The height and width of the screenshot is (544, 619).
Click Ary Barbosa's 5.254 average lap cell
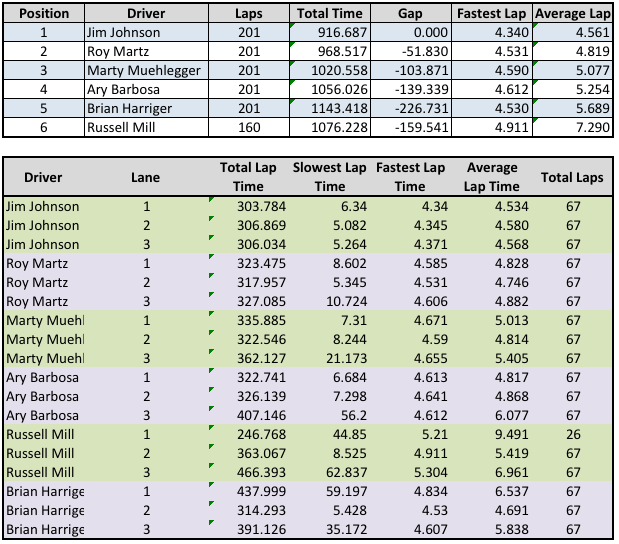(572, 89)
